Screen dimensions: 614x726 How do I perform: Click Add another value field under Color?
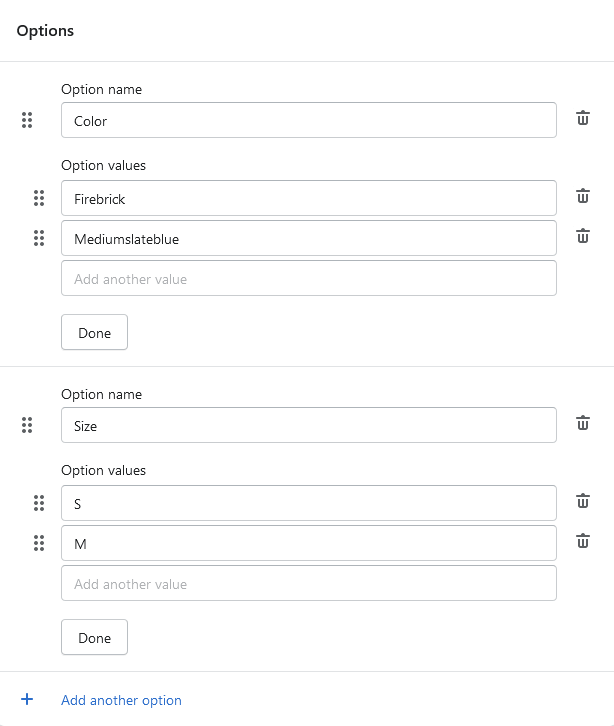click(308, 278)
